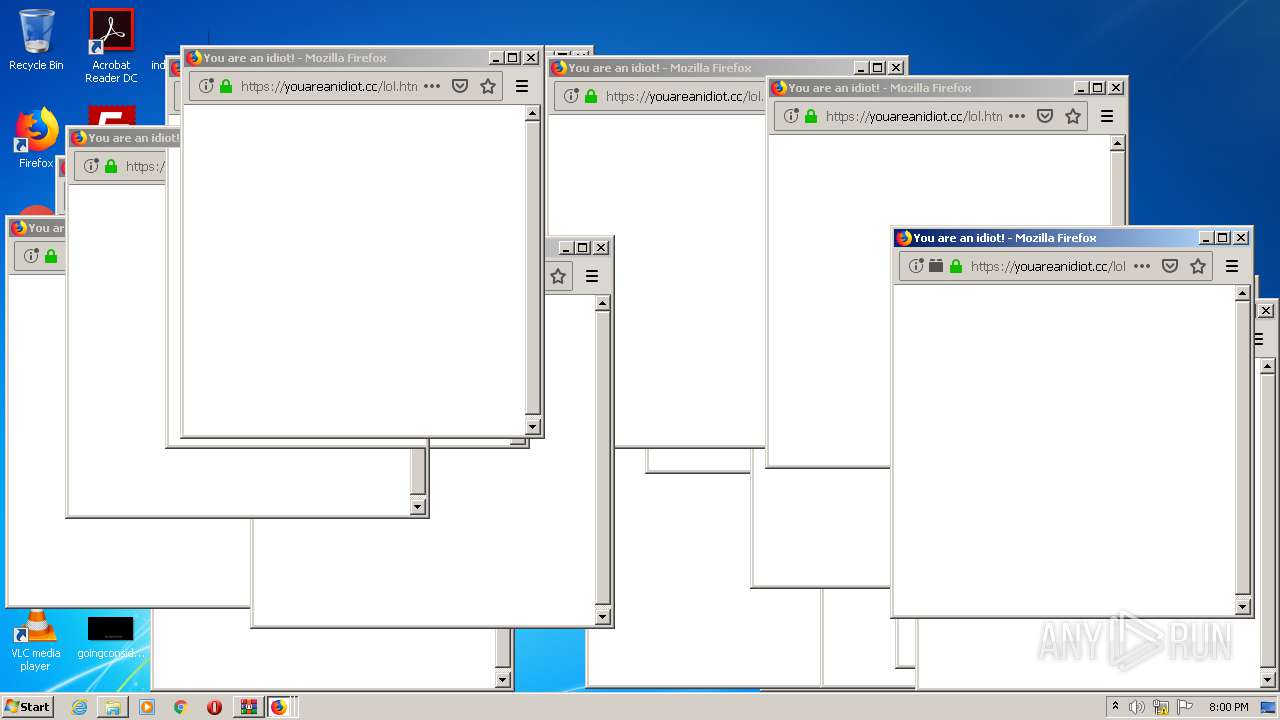Click the scroll-down arrow of the far right edge window
Screen dimensions: 1280x720
[x=1268, y=680]
